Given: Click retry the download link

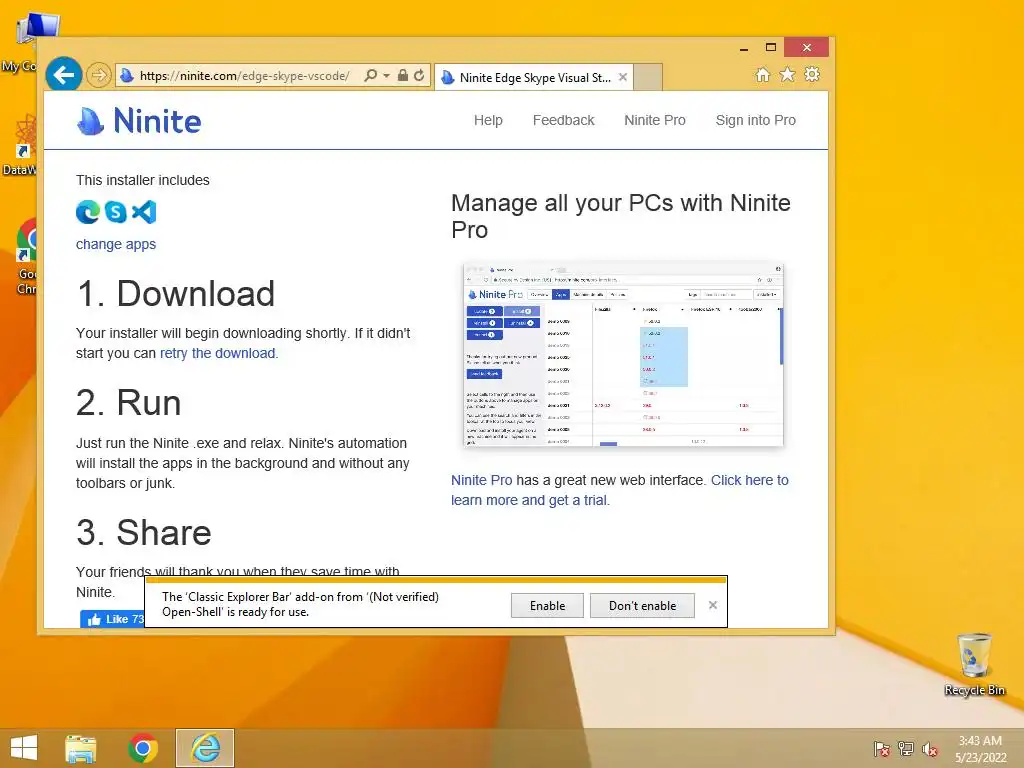Looking at the screenshot, I should (219, 353).
